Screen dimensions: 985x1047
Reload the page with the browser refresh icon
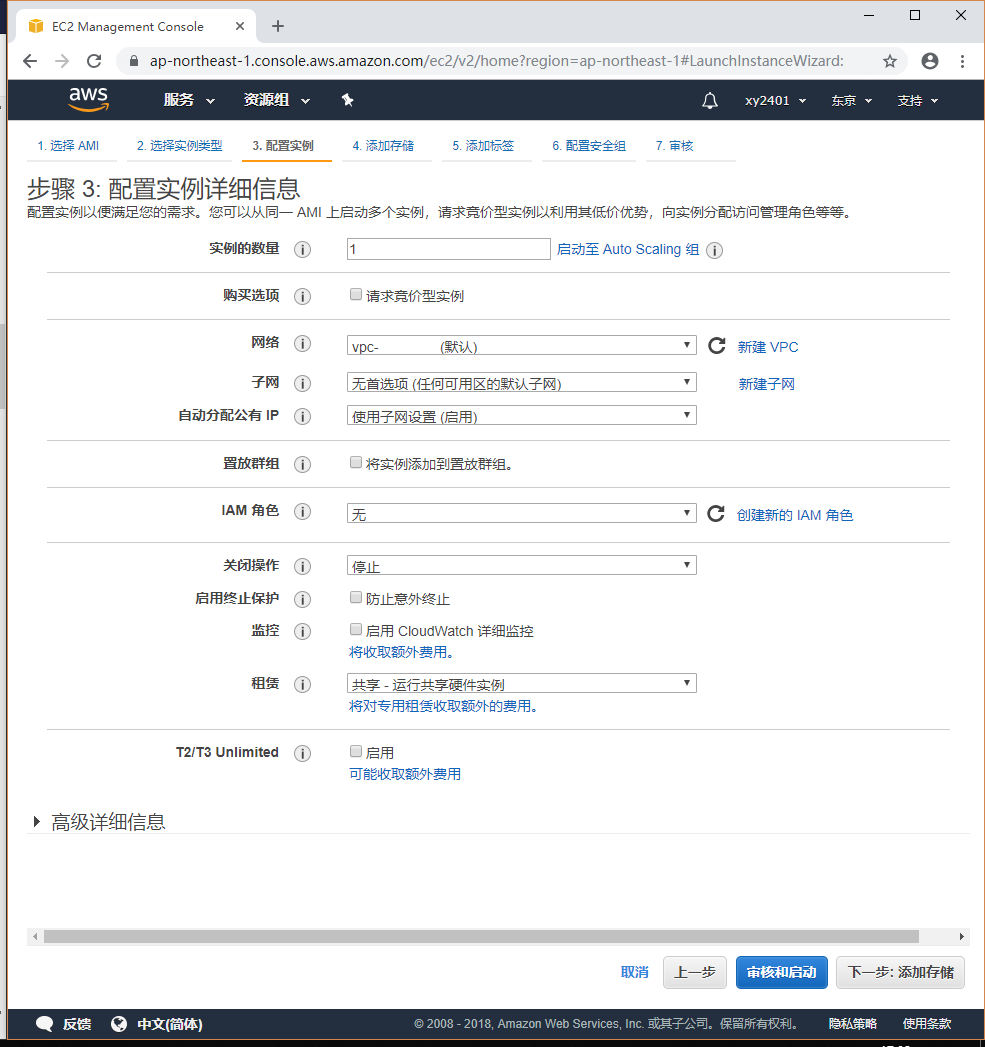94,61
